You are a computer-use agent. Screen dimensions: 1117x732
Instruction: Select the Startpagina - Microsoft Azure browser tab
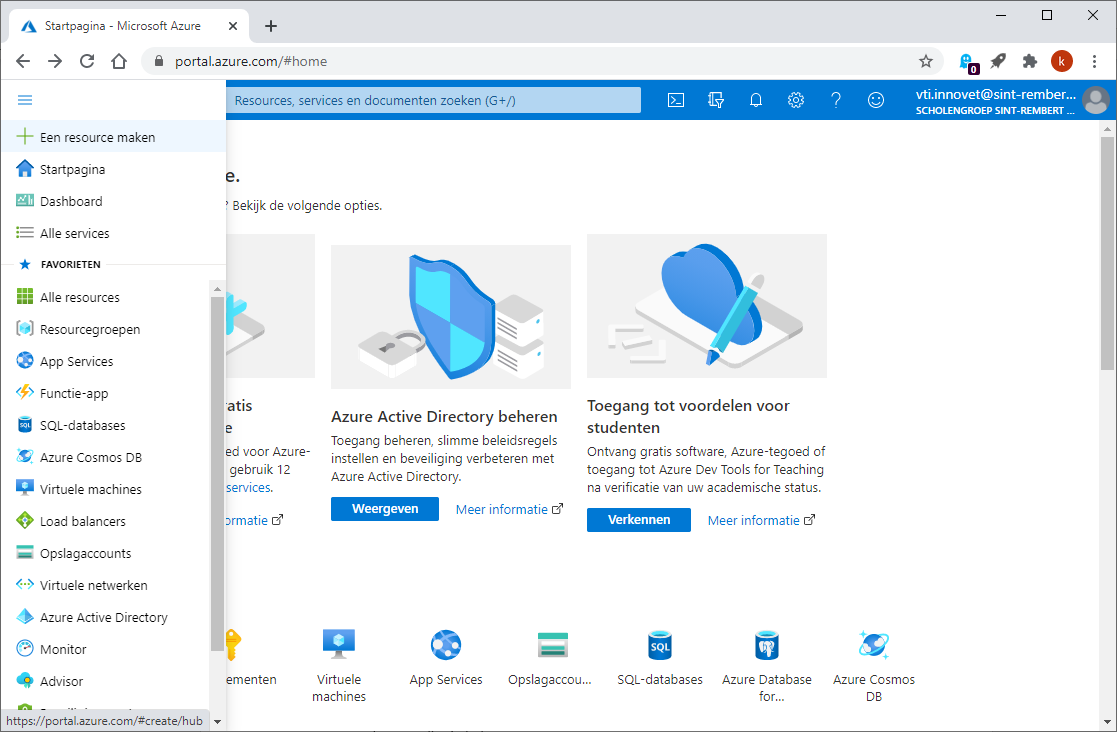(x=129, y=26)
